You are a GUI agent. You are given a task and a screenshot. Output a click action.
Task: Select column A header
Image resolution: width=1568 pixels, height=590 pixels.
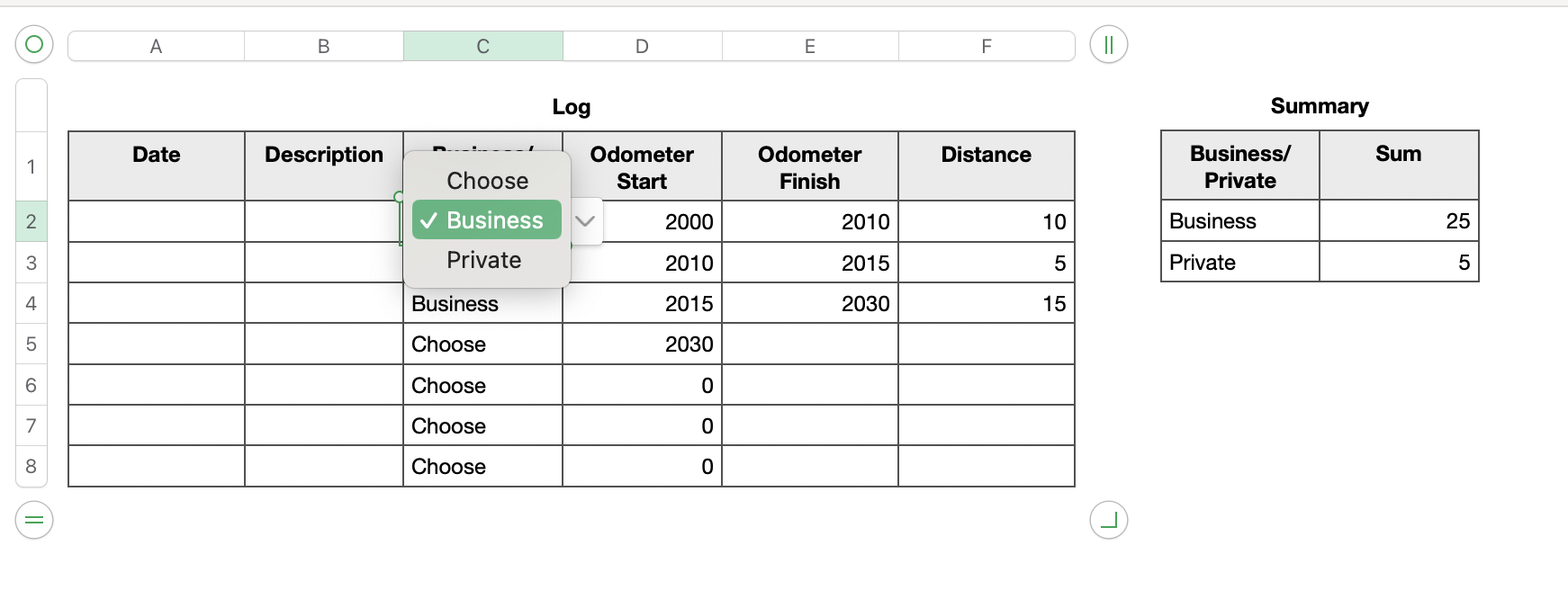coord(156,46)
